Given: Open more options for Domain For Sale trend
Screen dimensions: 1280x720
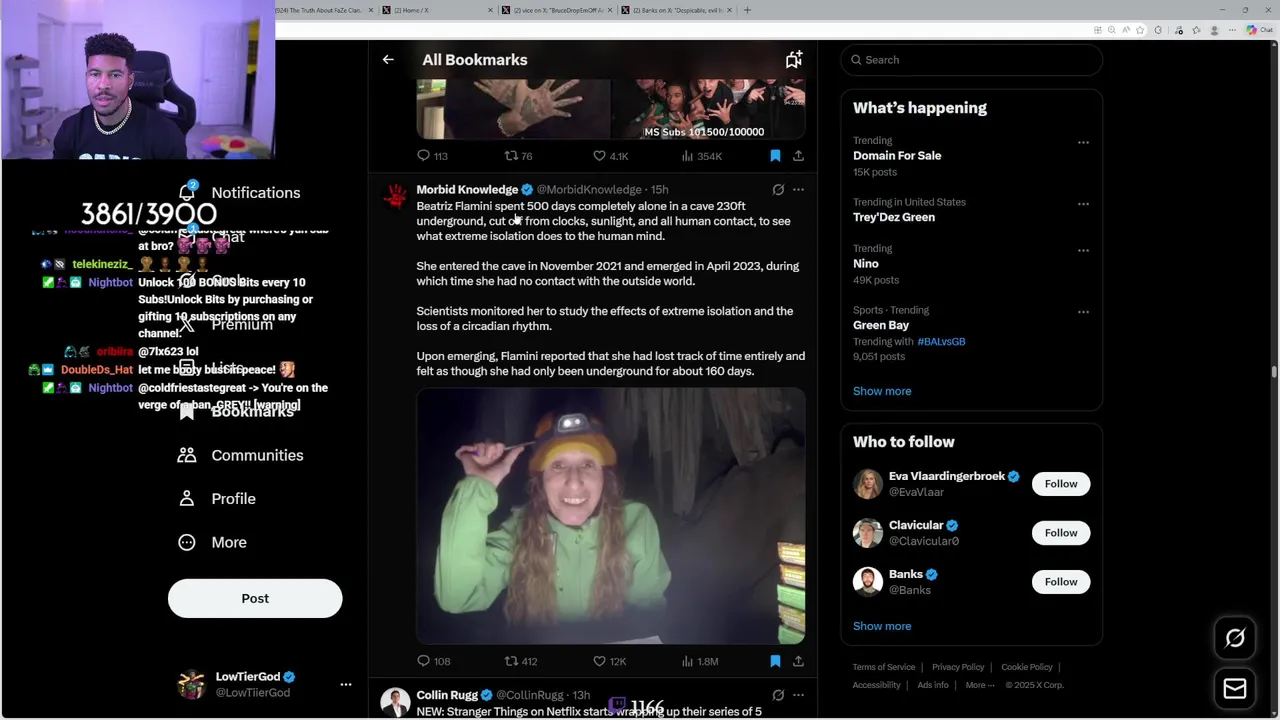Looking at the screenshot, I should coord(1083,143).
